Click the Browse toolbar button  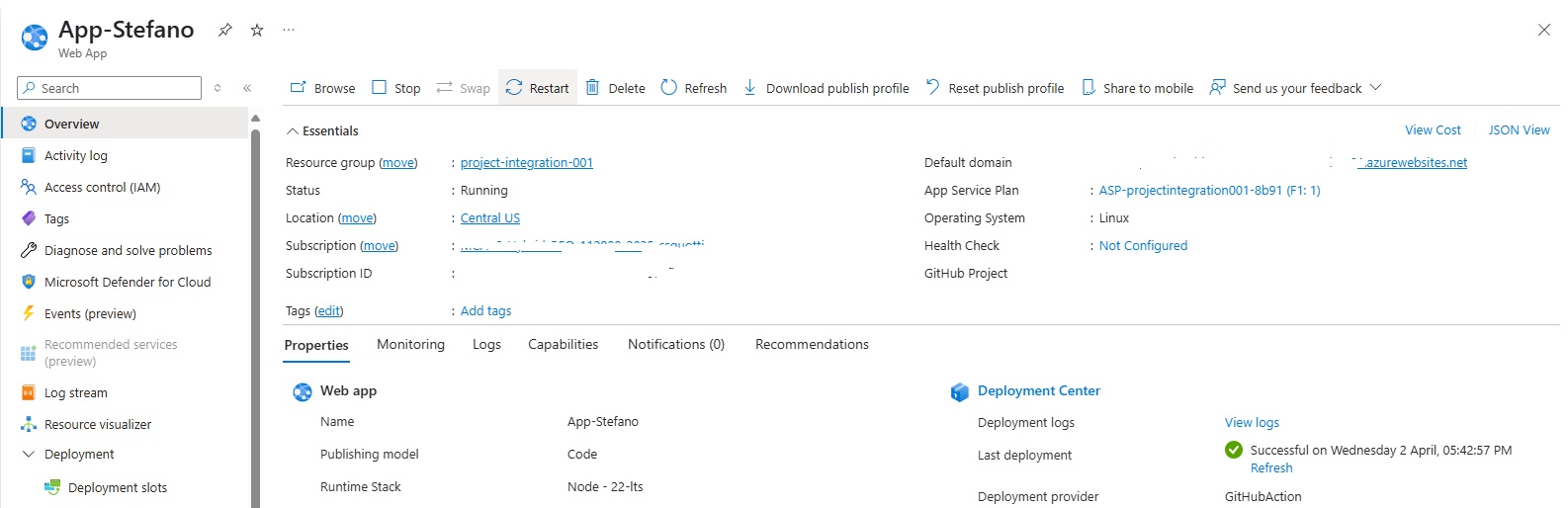[x=322, y=88]
